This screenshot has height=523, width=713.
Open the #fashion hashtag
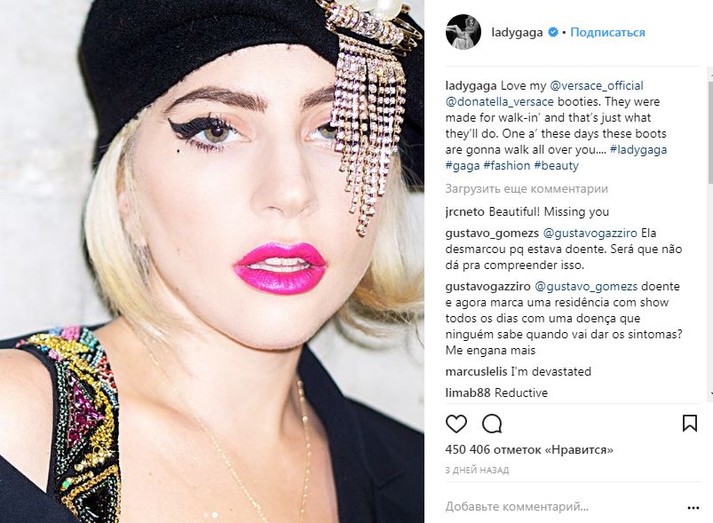coord(507,166)
